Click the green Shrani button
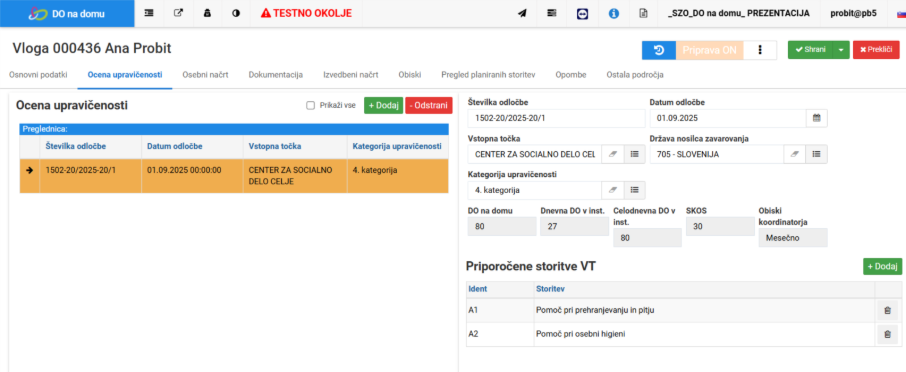The height and width of the screenshot is (372, 906). point(810,50)
